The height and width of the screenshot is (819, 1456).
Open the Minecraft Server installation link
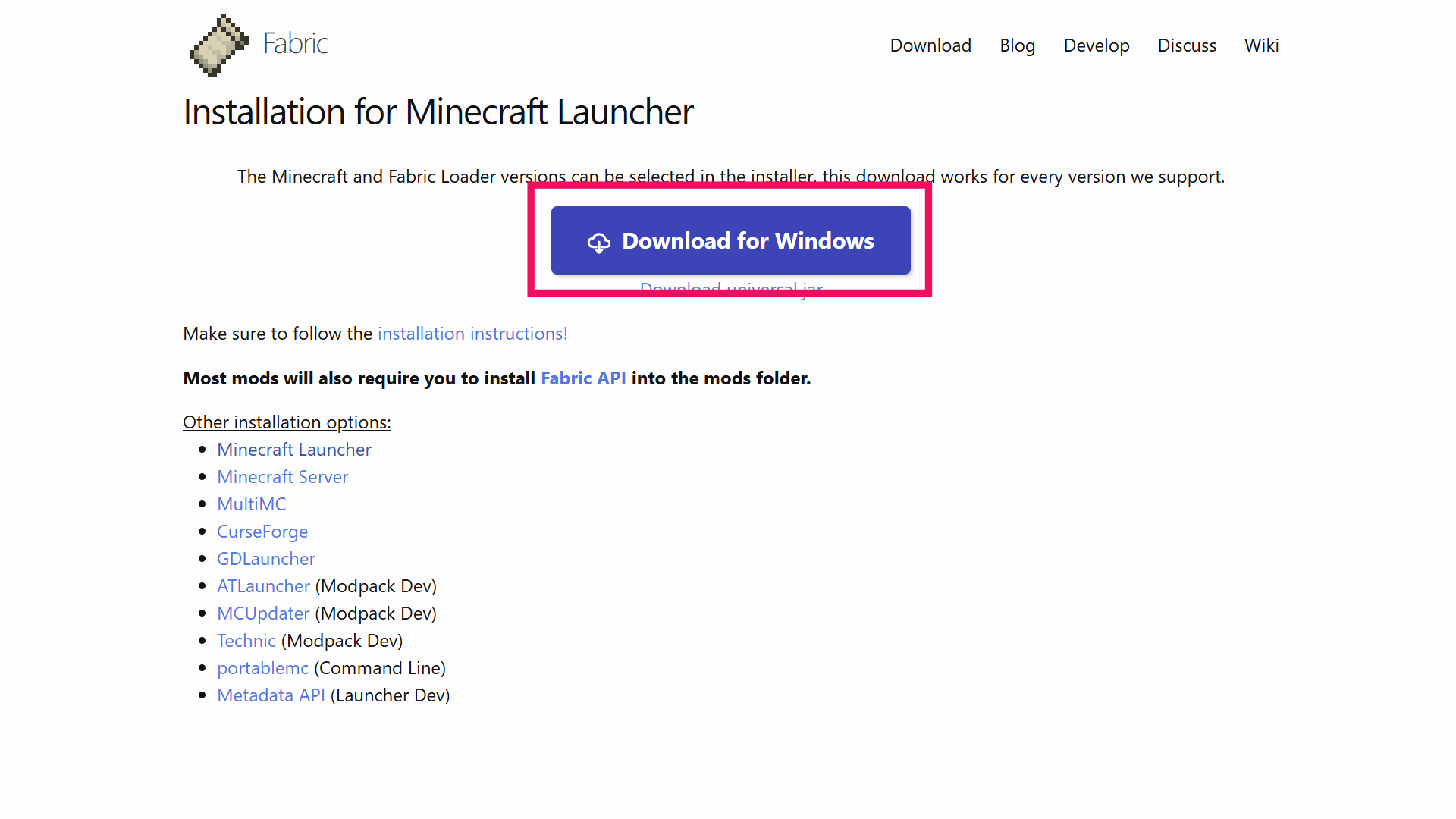283,477
